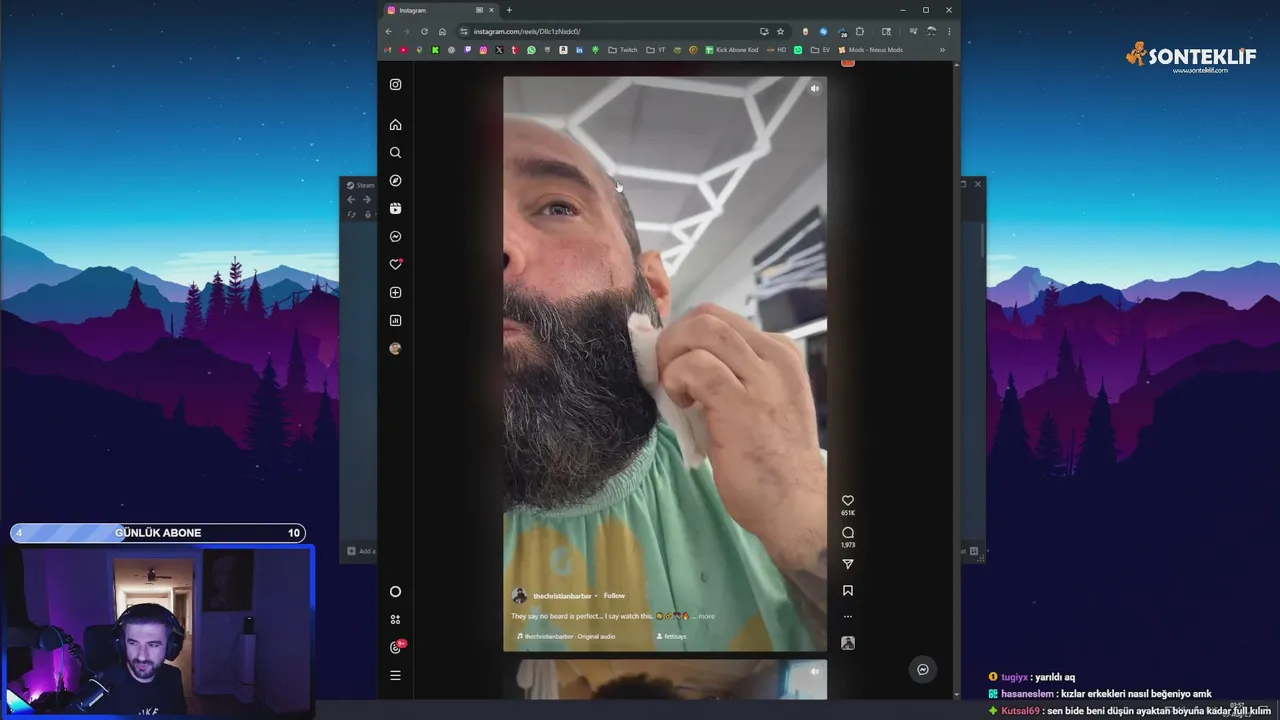Open Instagram bookmark icon in bookmarks bar
Image resolution: width=1280 pixels, height=720 pixels.
pos(483,50)
